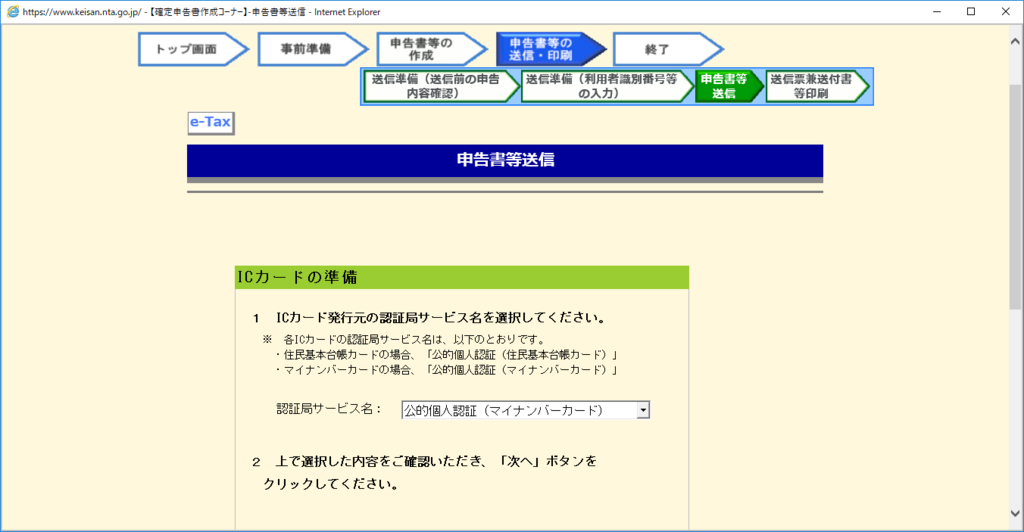
Task: Select the green 申告書等送信 sub-step
Action: [x=728, y=86]
